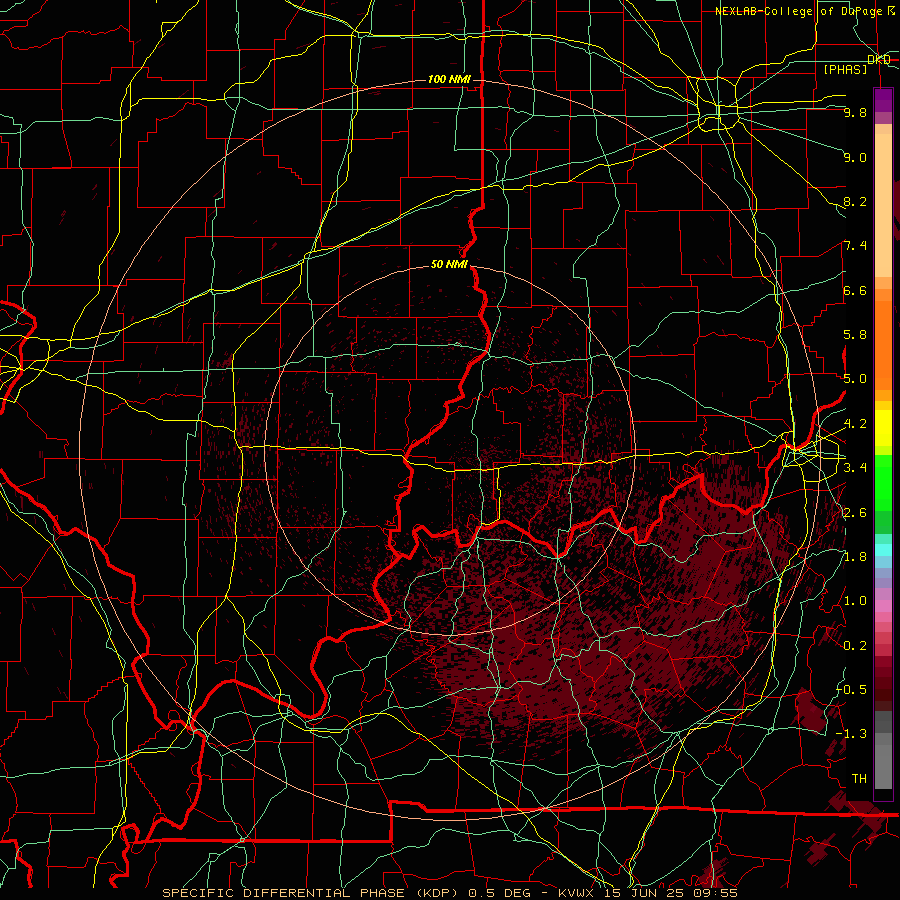900x900 pixels.
Task: Click the 2.6 scale label
Action: (855, 513)
